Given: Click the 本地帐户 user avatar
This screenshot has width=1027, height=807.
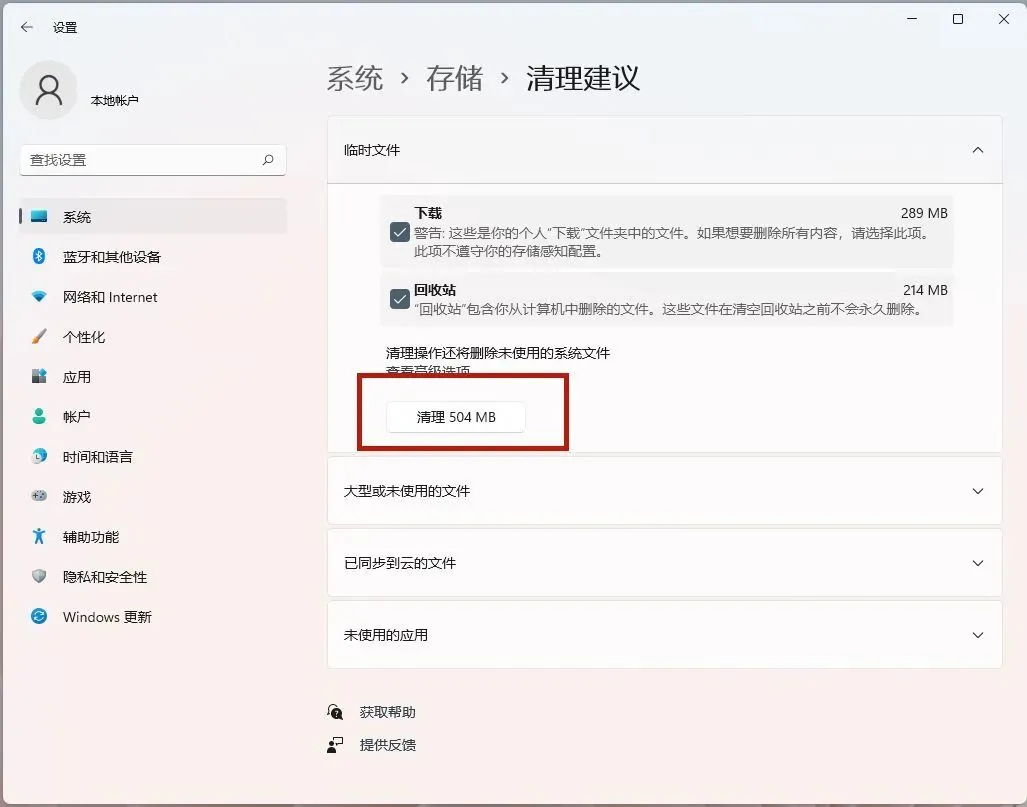Looking at the screenshot, I should click(48, 89).
